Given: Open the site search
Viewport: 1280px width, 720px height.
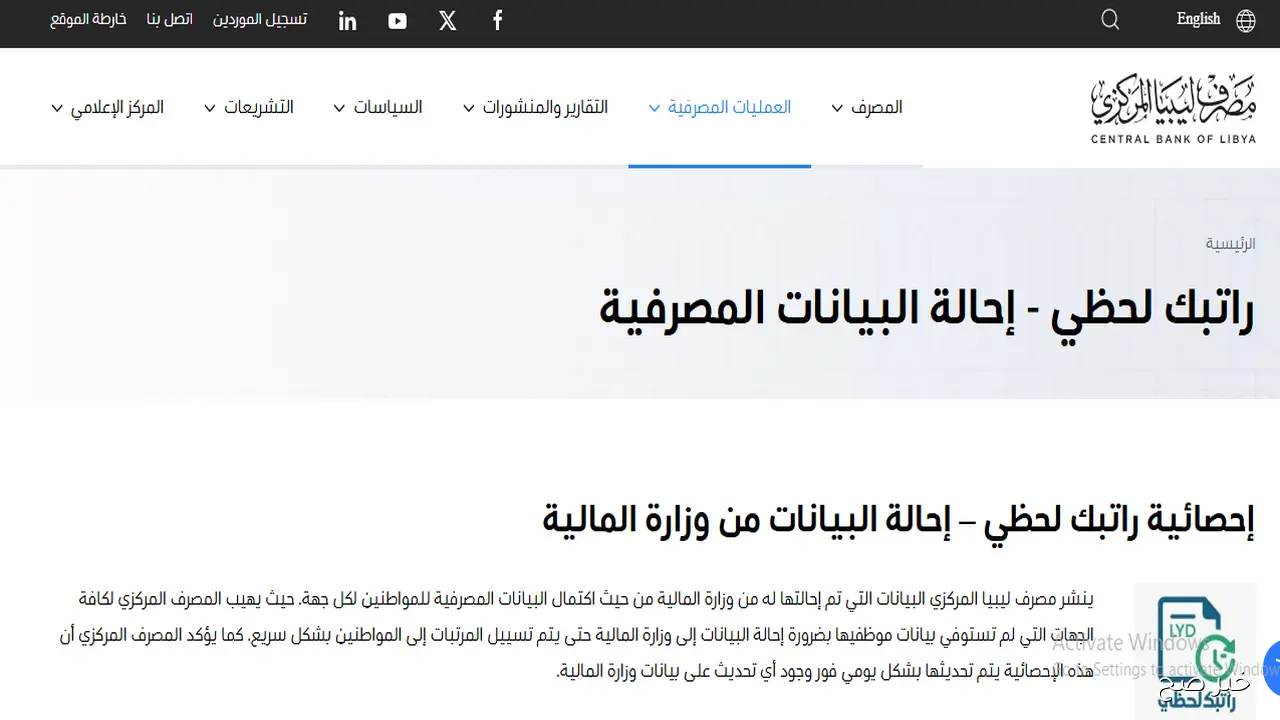Looking at the screenshot, I should tap(1110, 19).
